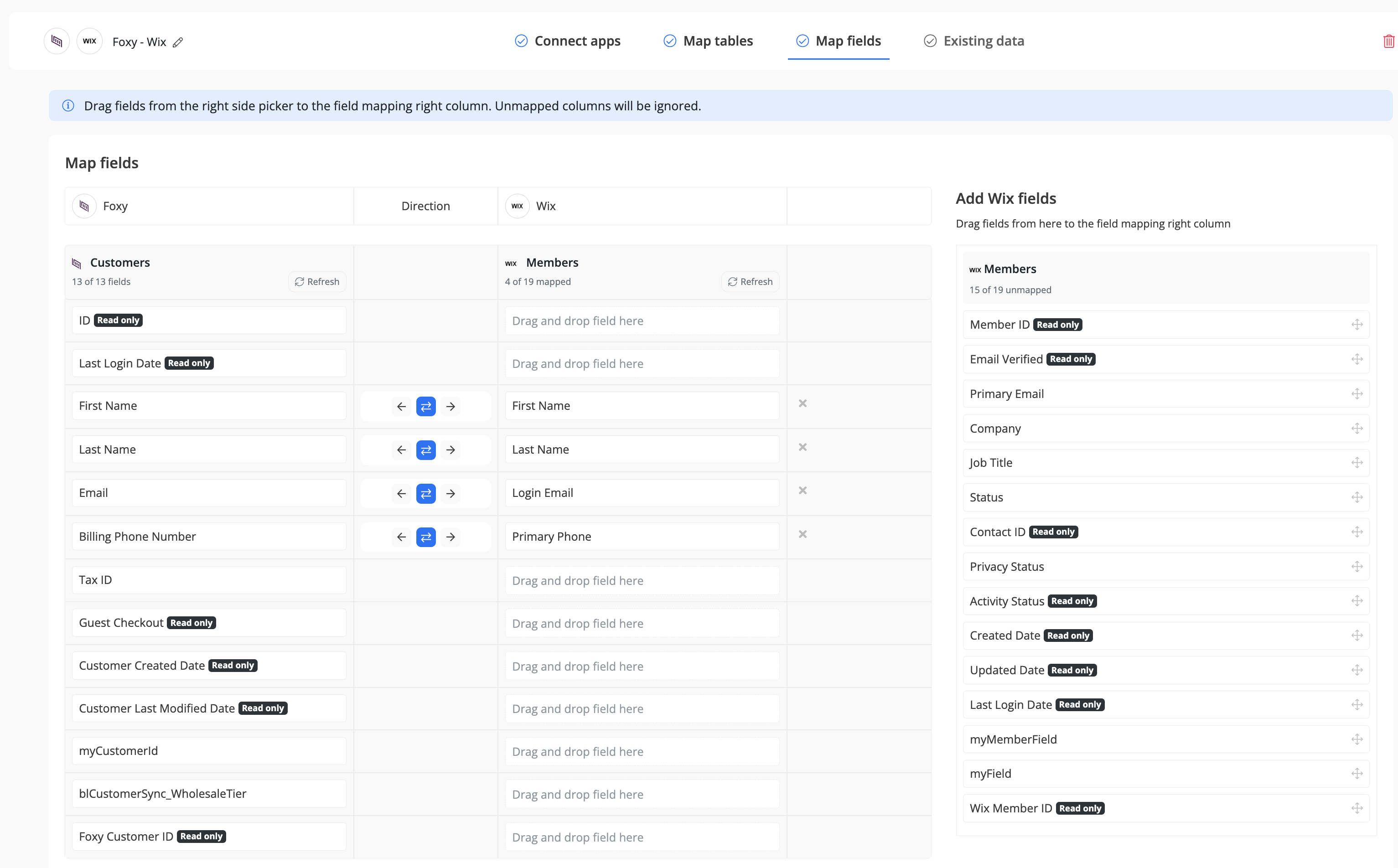Screen dimensions: 1398x868
Task: Click drag handle for Contact ID field
Action: [x=1357, y=532]
